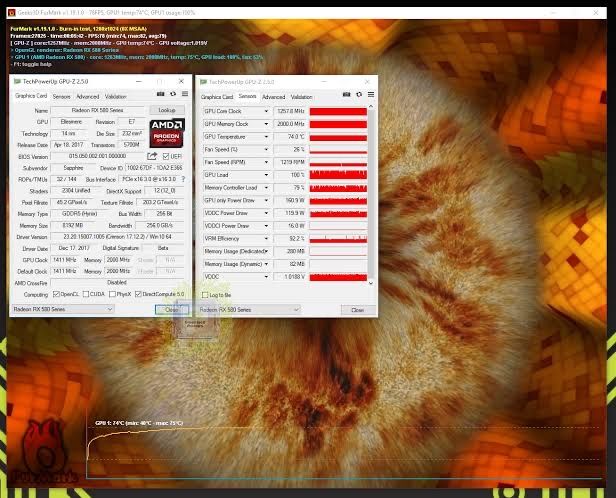Screen dimensions: 616x498
Task: Click the 1219 RPM fan speed value
Action: point(290,162)
